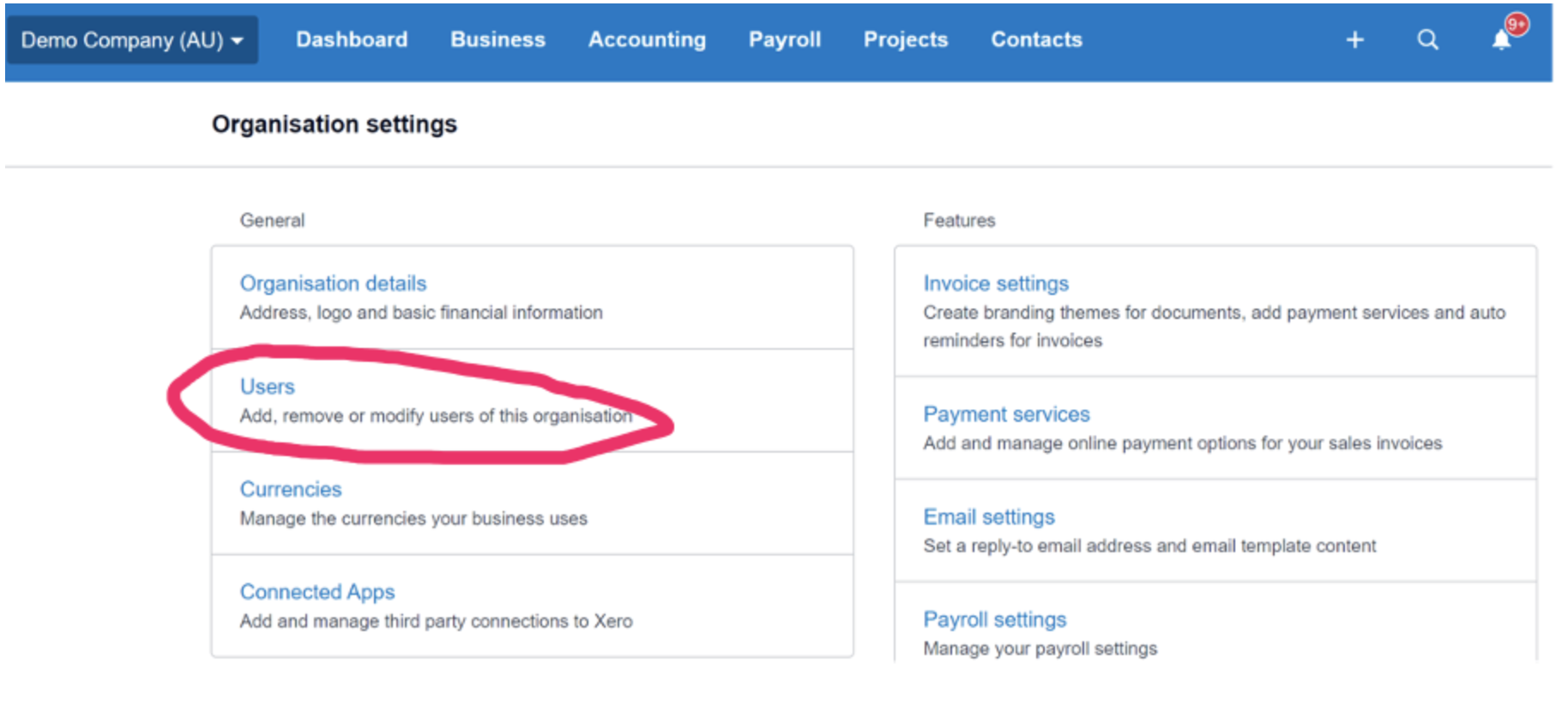Open search with the magnifier icon

coord(1427,40)
